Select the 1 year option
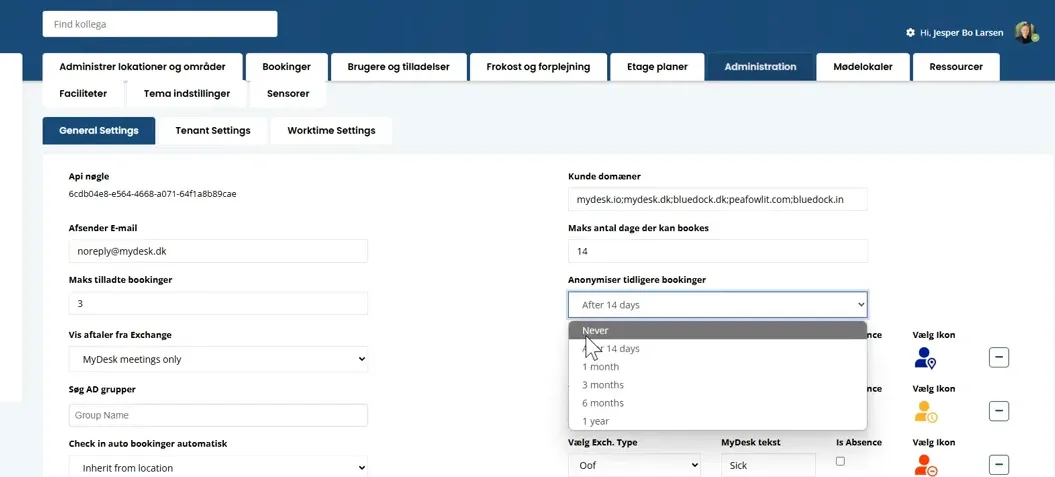The width and height of the screenshot is (1055, 477). (718, 421)
